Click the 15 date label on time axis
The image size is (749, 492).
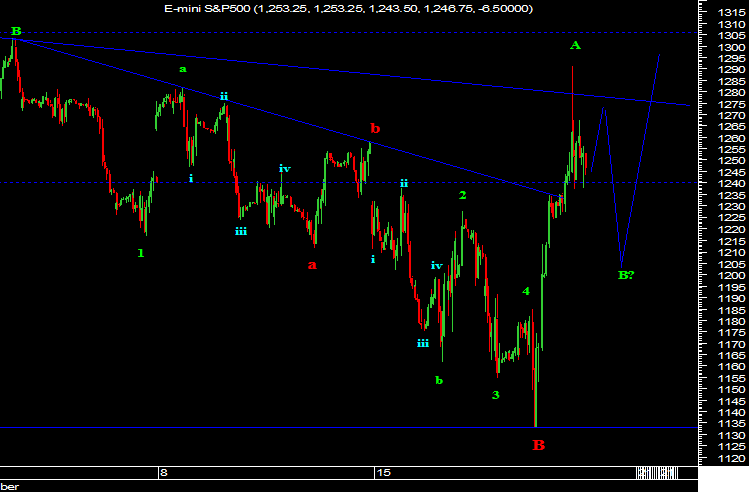point(383,472)
